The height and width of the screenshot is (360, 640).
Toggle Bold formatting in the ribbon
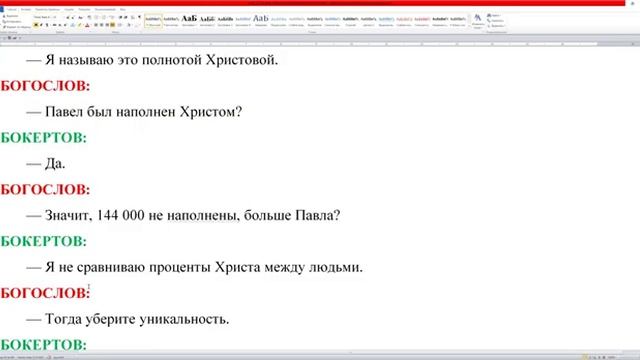[x=36, y=25]
